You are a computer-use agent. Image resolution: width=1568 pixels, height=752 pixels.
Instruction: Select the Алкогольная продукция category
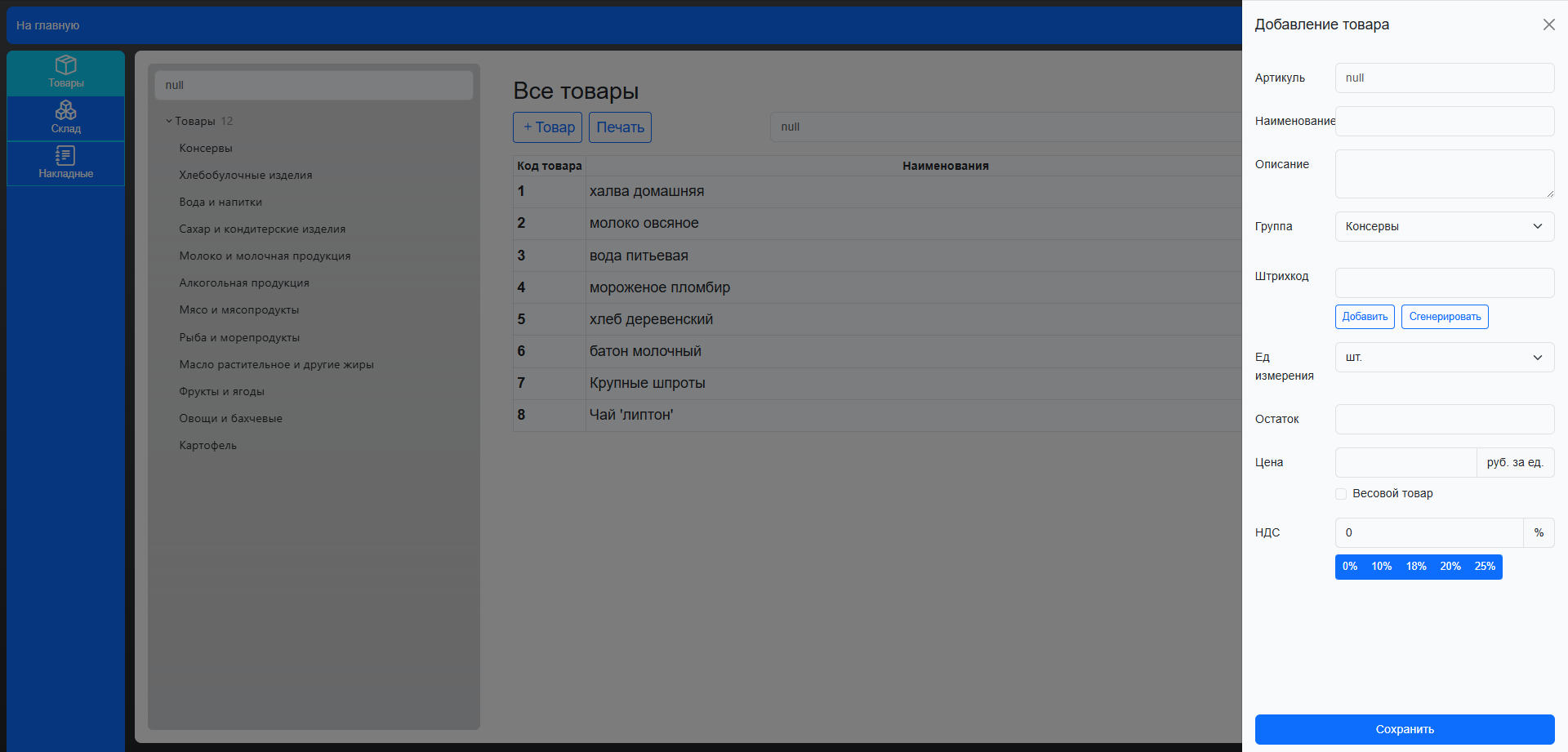(244, 283)
